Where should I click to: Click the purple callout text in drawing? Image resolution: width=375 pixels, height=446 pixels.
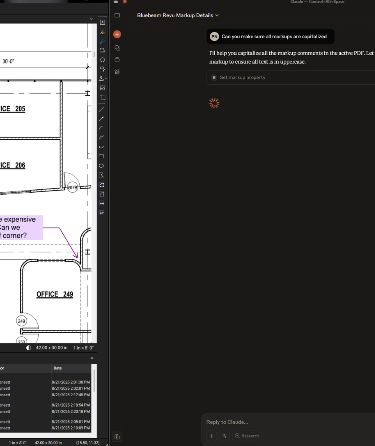pos(21,227)
